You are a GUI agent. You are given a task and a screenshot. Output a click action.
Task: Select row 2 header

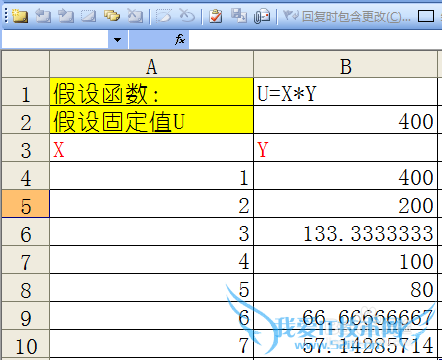[26, 120]
